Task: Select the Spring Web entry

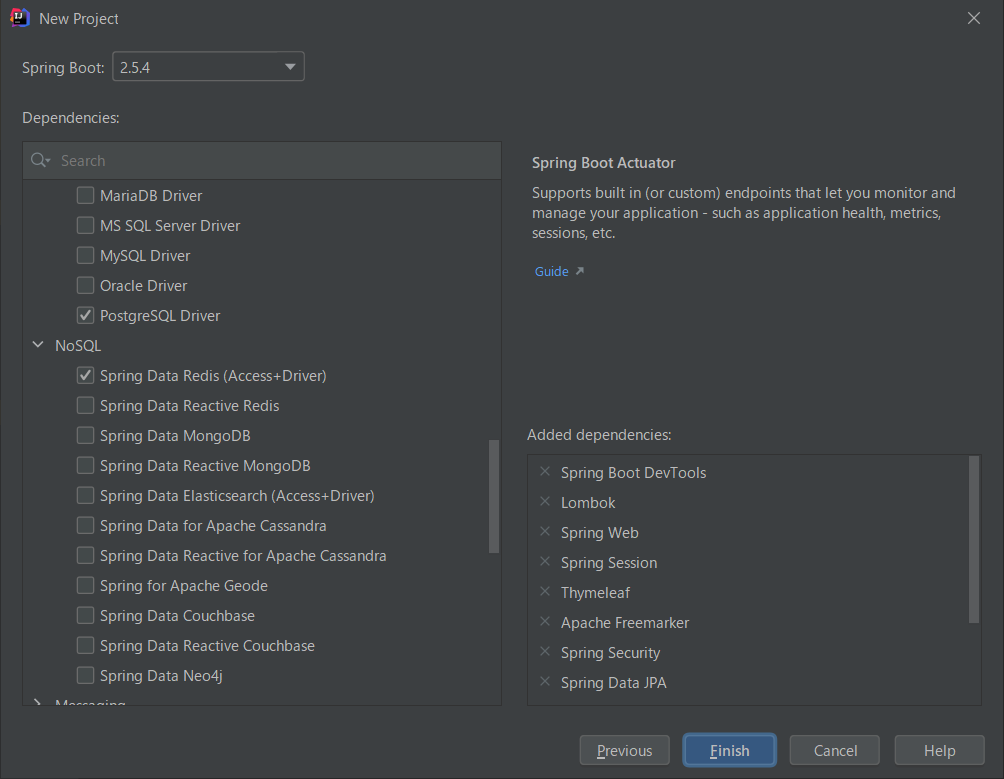Action: point(599,533)
